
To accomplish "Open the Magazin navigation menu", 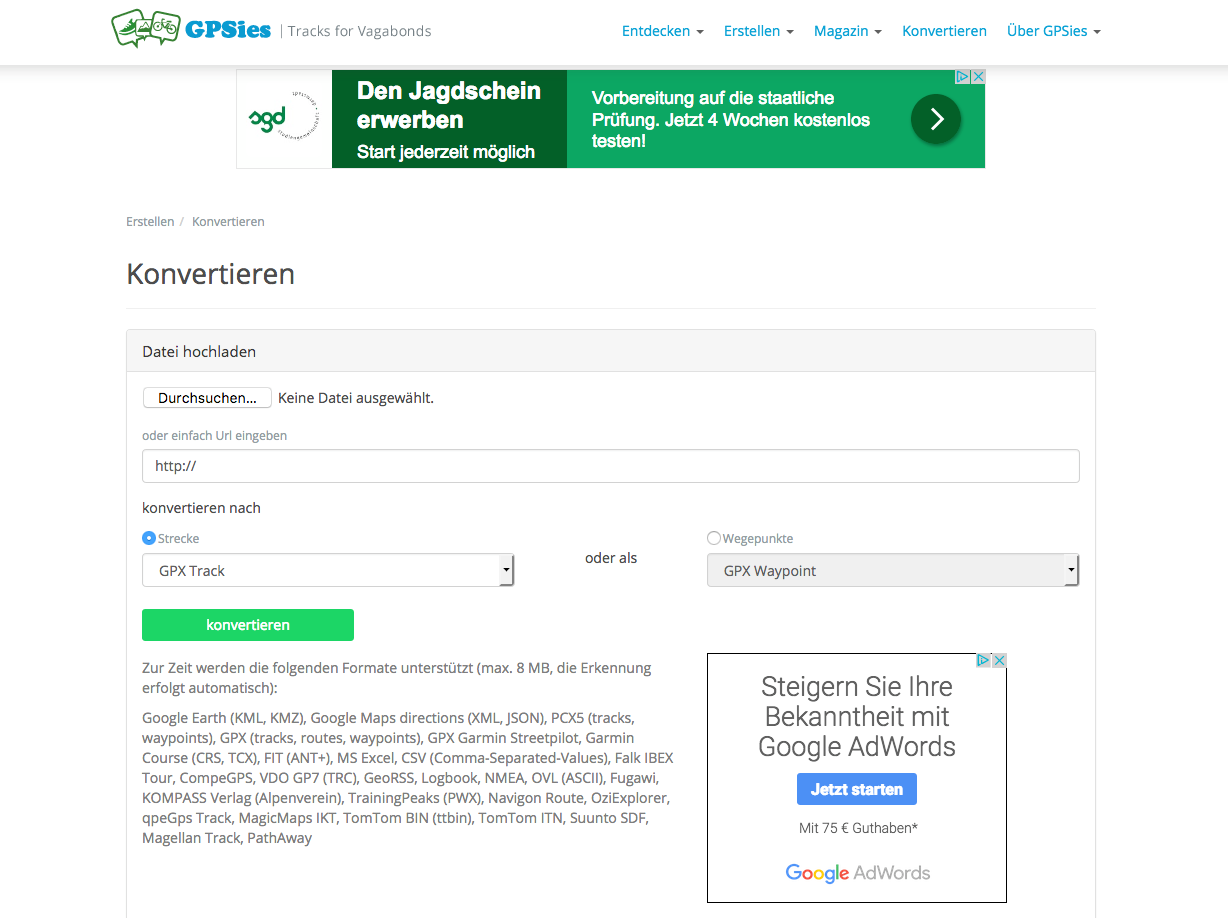I will point(847,31).
